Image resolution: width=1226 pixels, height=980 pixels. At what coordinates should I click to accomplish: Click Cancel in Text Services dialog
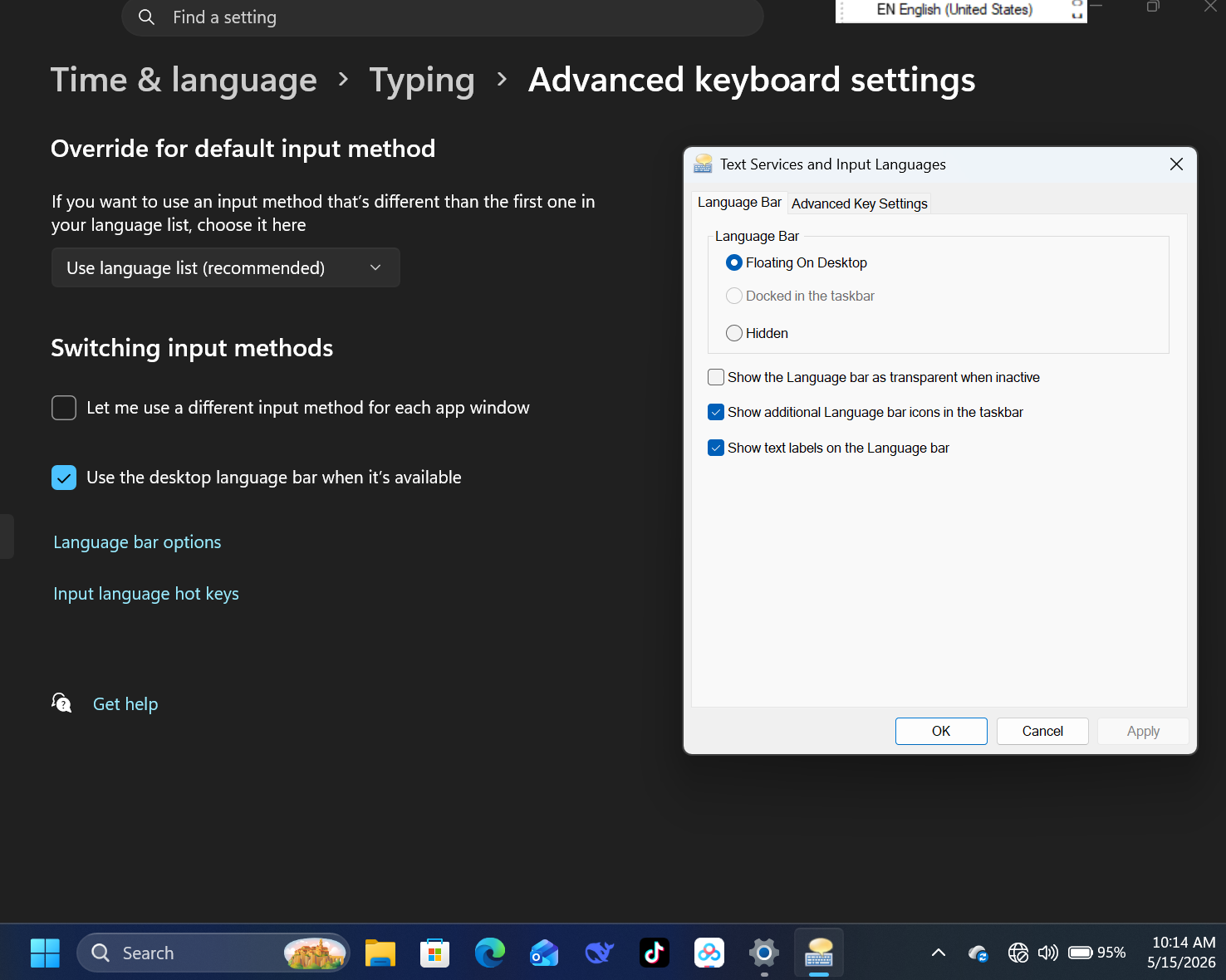(1042, 731)
